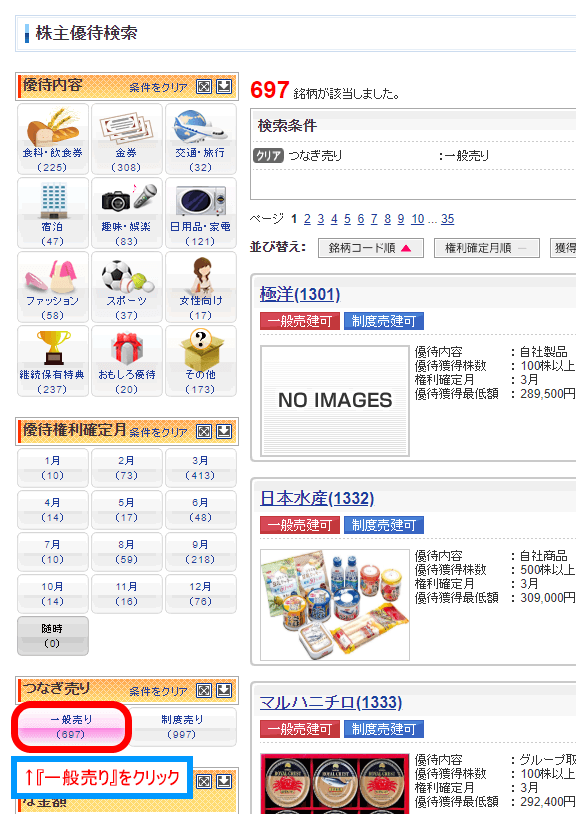Select the 食料・飲食券 bread icon category
The width and height of the screenshot is (576, 814).
[x=53, y=139]
